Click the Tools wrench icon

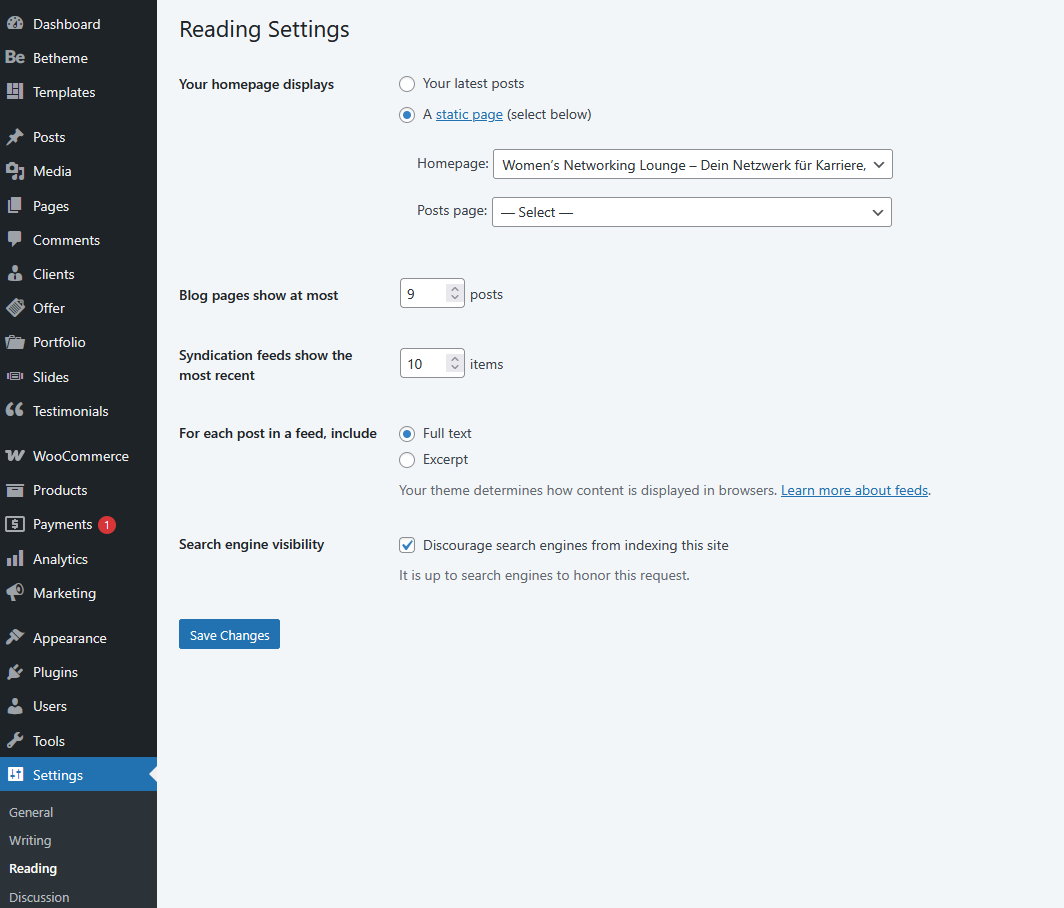pyautogui.click(x=15, y=741)
